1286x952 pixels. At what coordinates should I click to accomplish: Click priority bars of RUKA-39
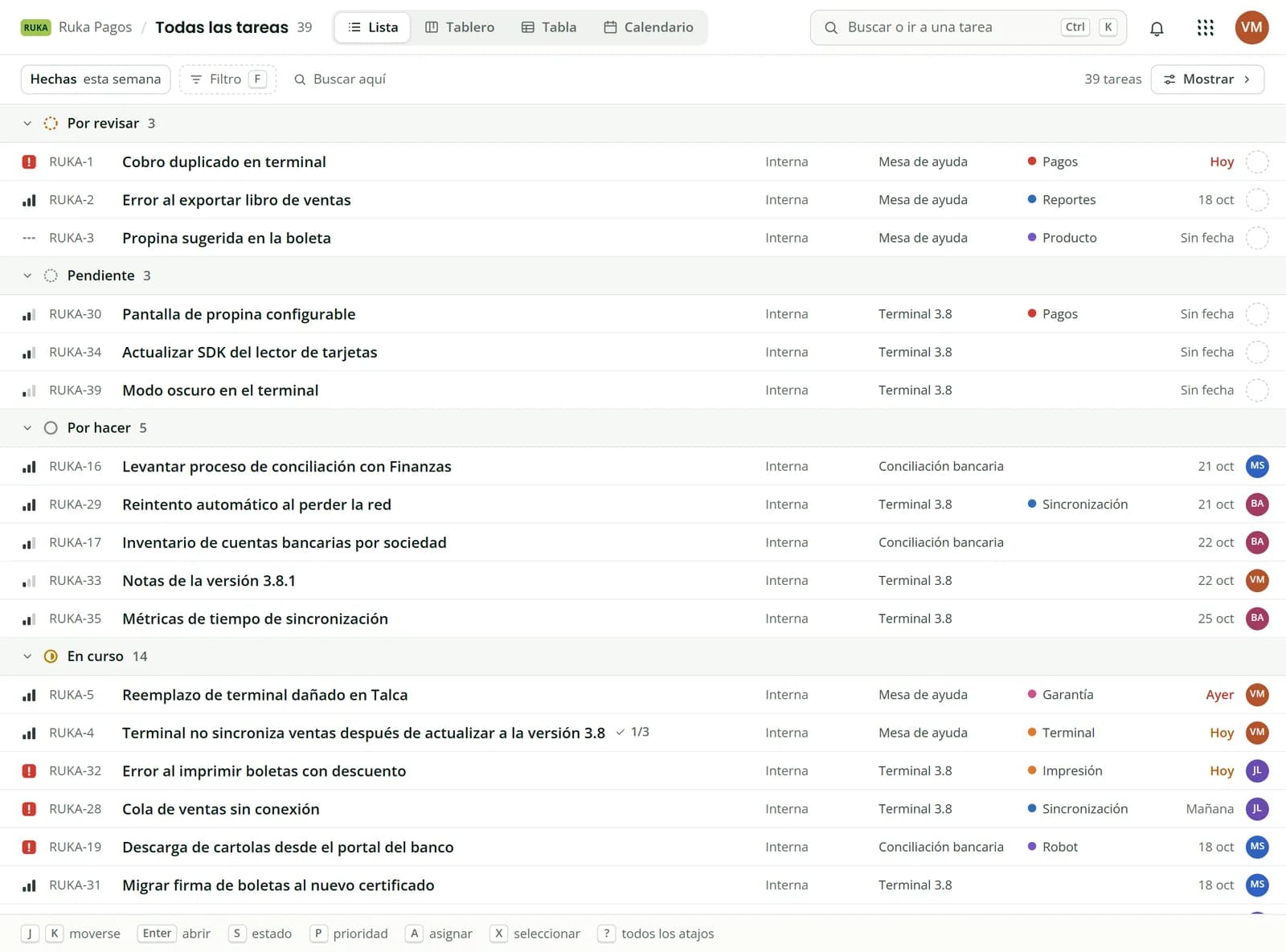[29, 390]
